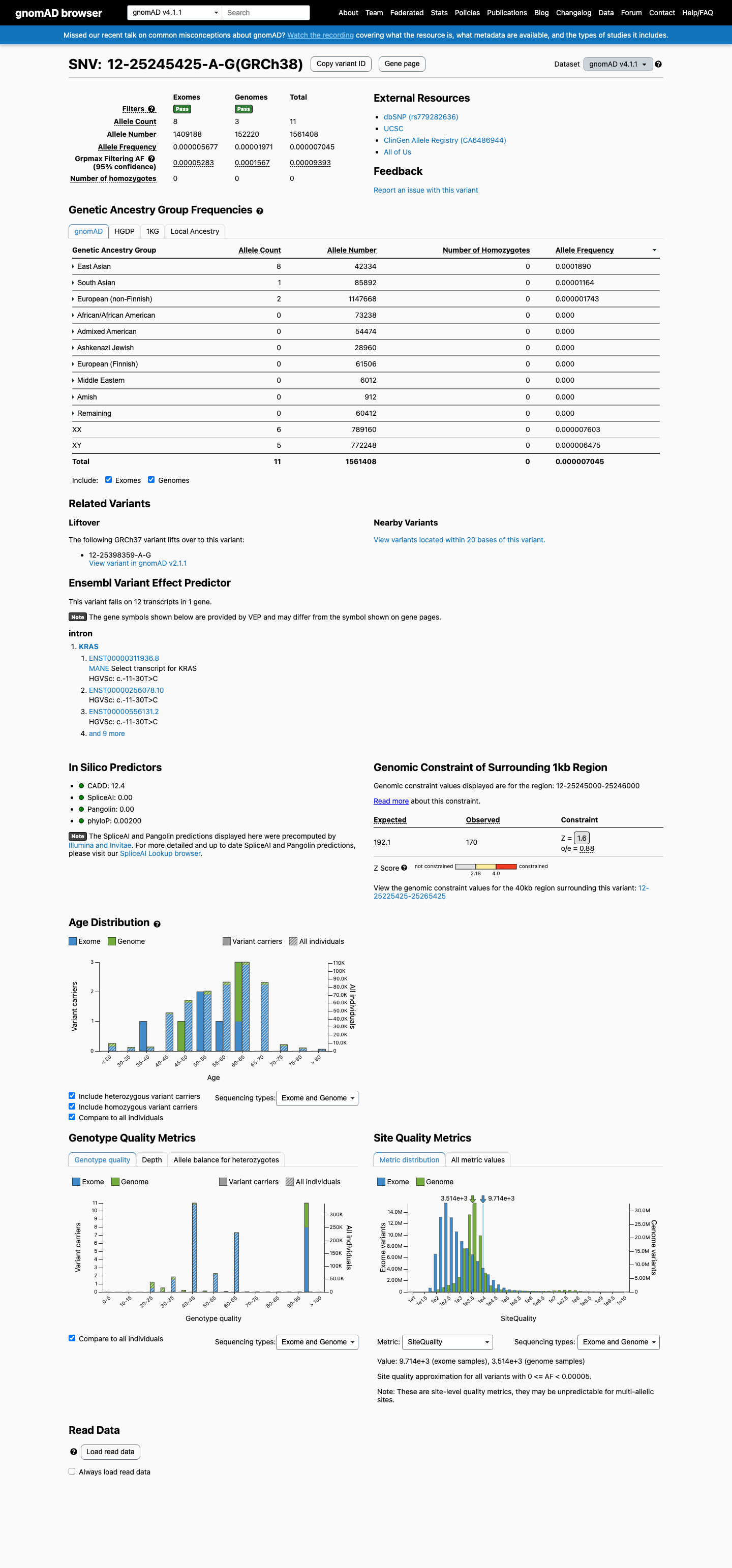The image size is (732, 1568).
Task: Click Load read data button
Action: pyautogui.click(x=110, y=1452)
